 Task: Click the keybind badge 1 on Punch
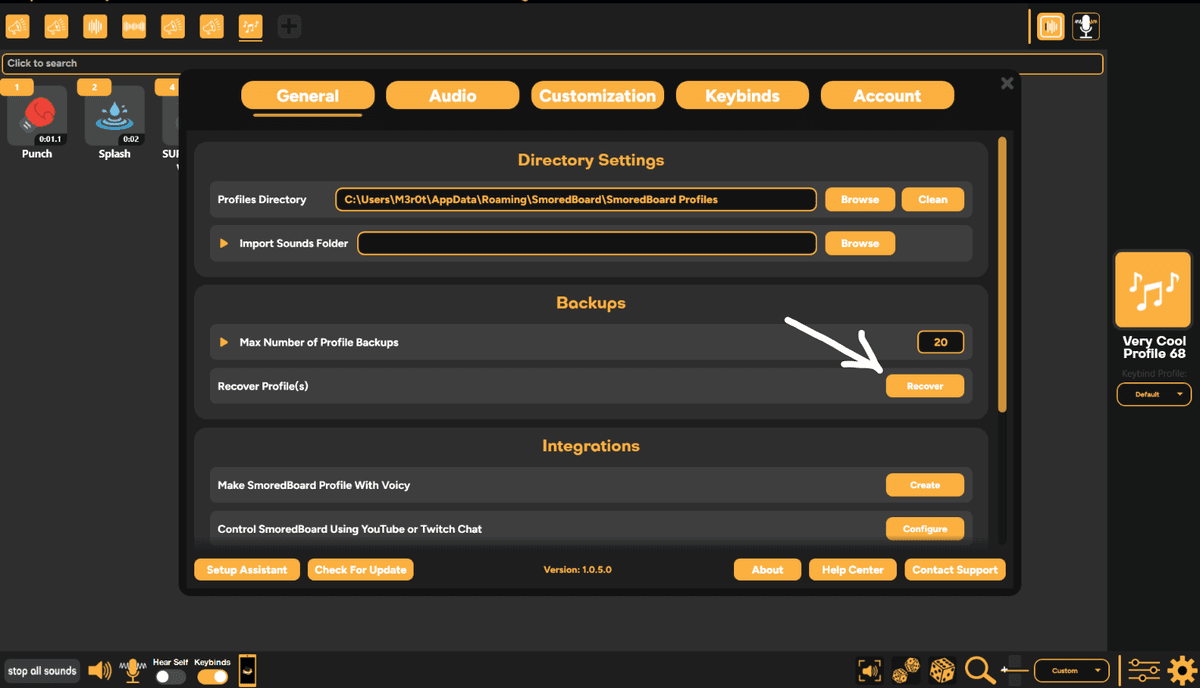pos(16,88)
